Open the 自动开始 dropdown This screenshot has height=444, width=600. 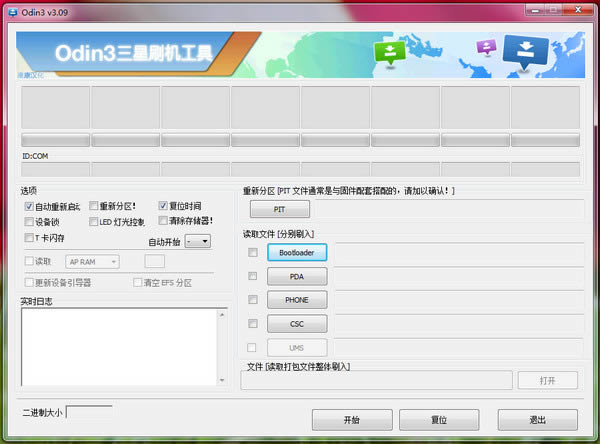point(198,241)
